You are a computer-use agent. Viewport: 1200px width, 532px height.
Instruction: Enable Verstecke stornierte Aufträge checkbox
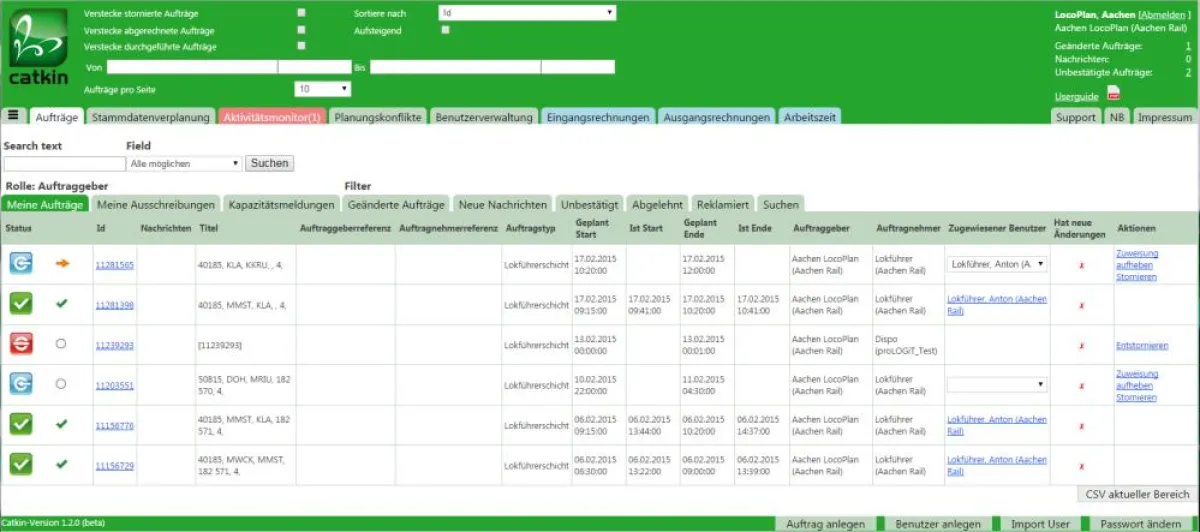[301, 13]
